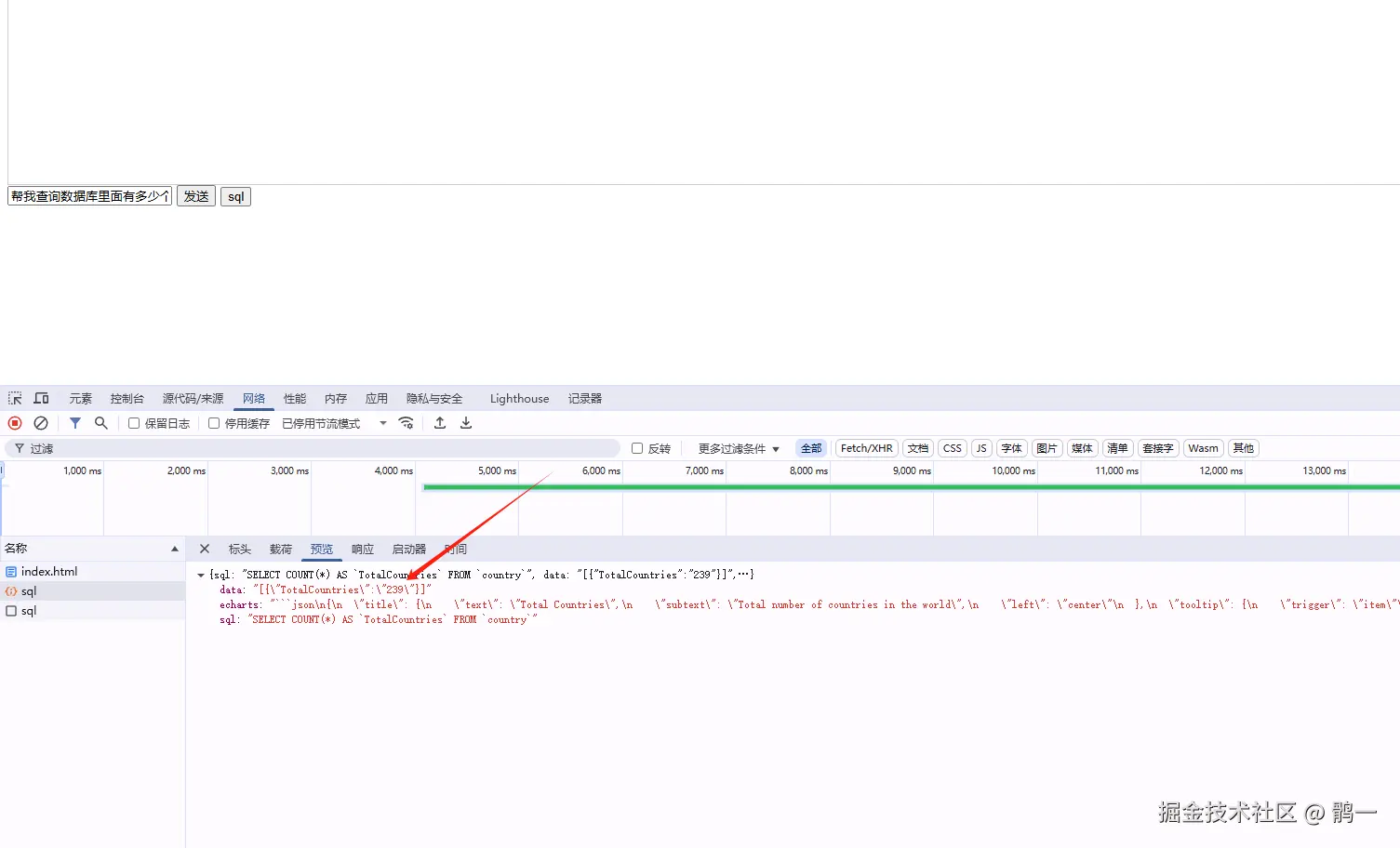
Task: Filter requests by CSS
Action: 953,448
